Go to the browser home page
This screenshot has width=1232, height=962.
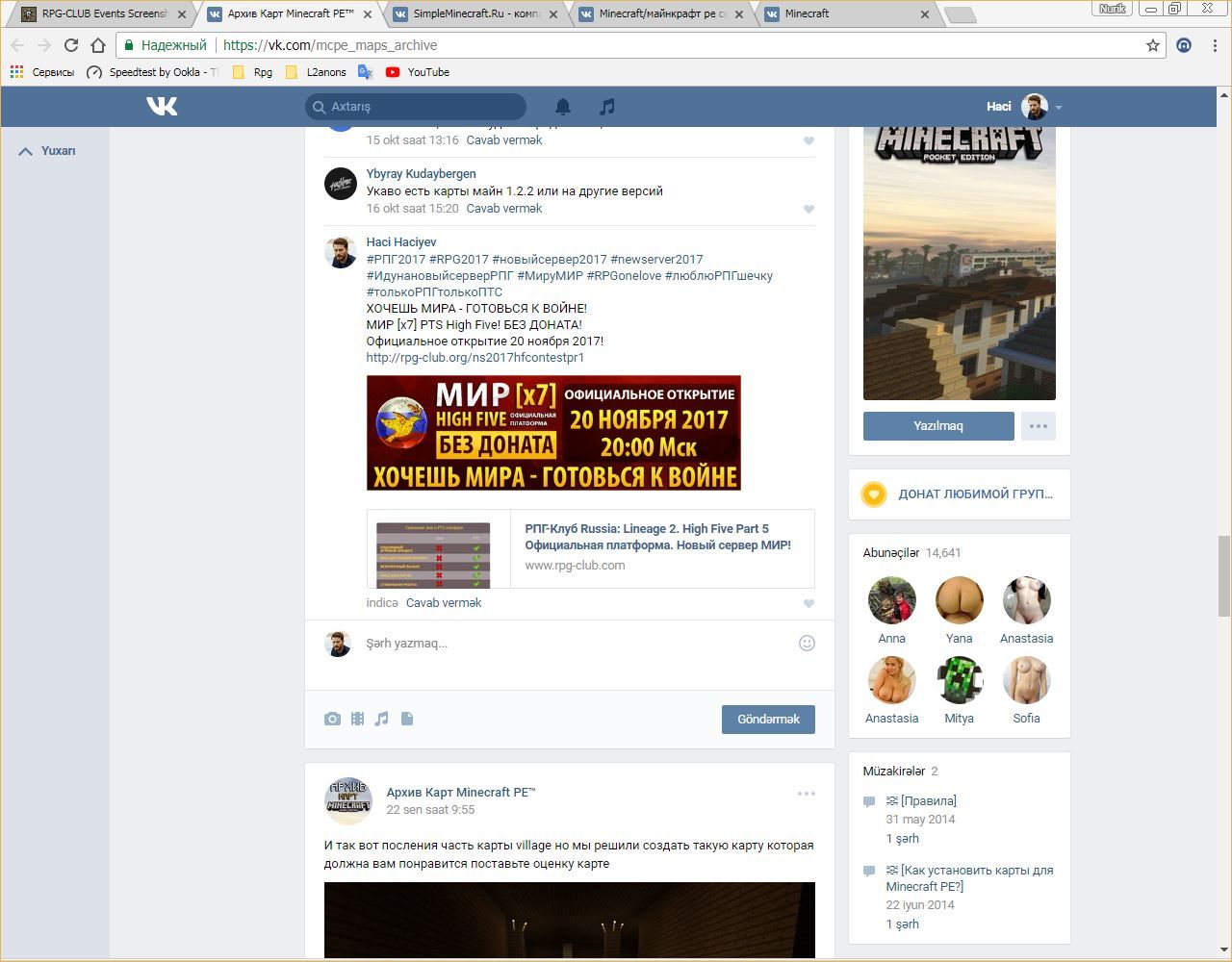point(97,45)
